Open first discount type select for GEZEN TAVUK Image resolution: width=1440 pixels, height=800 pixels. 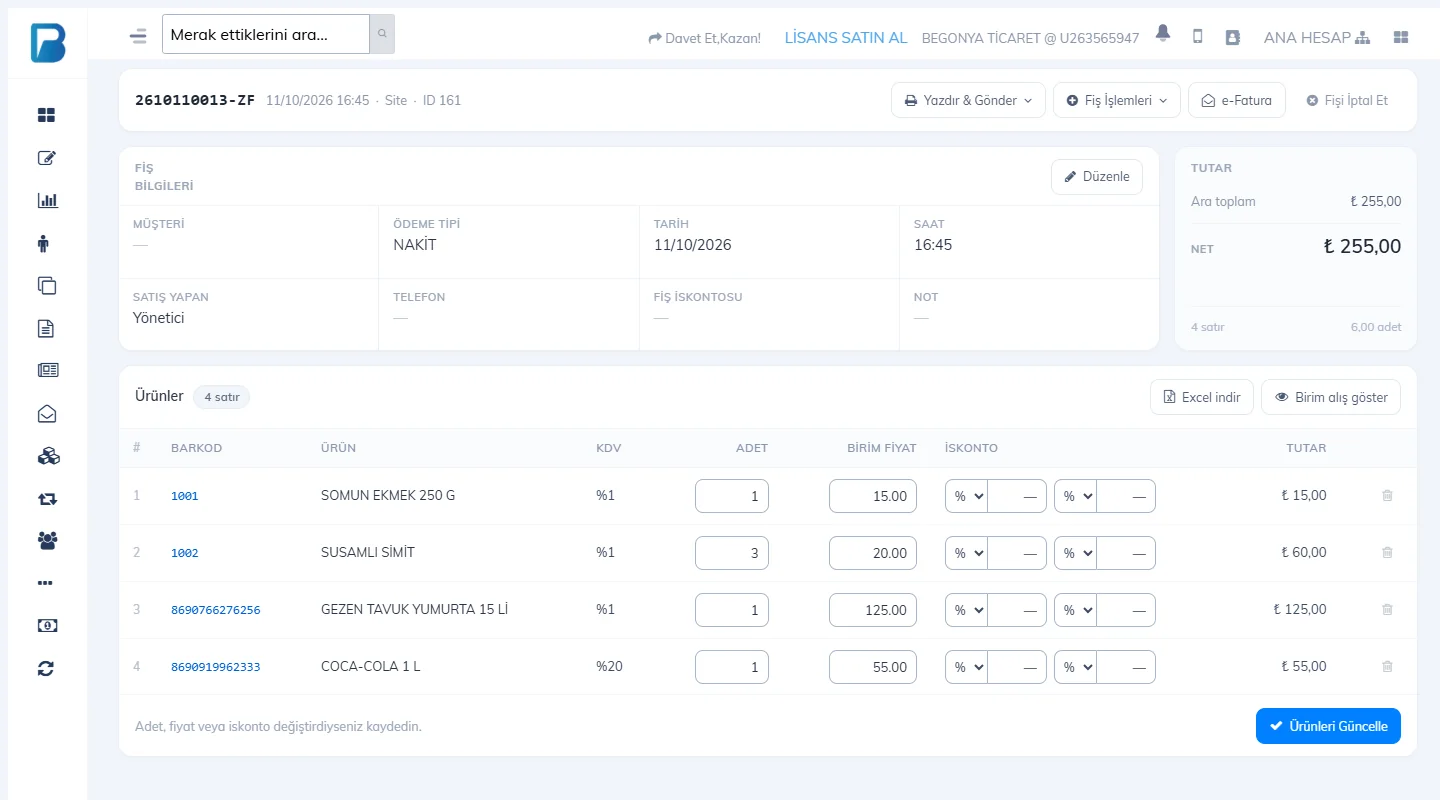pyautogui.click(x=967, y=610)
